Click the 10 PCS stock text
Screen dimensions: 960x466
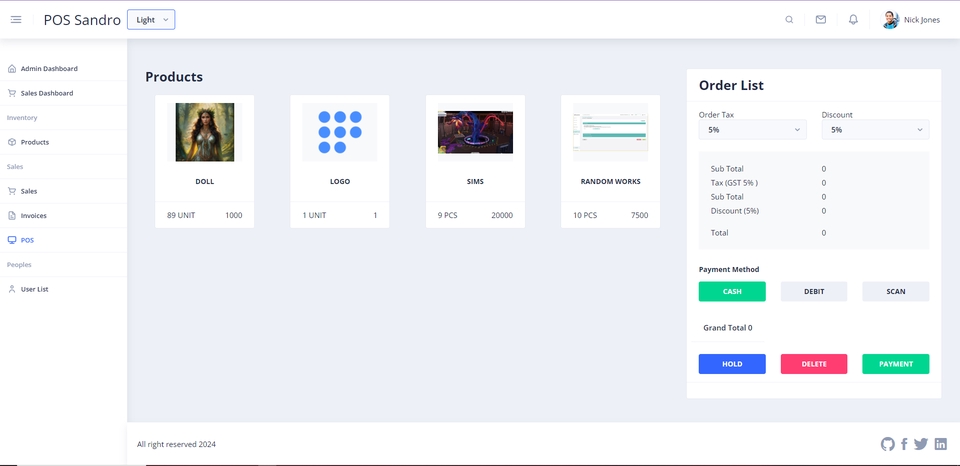click(585, 216)
